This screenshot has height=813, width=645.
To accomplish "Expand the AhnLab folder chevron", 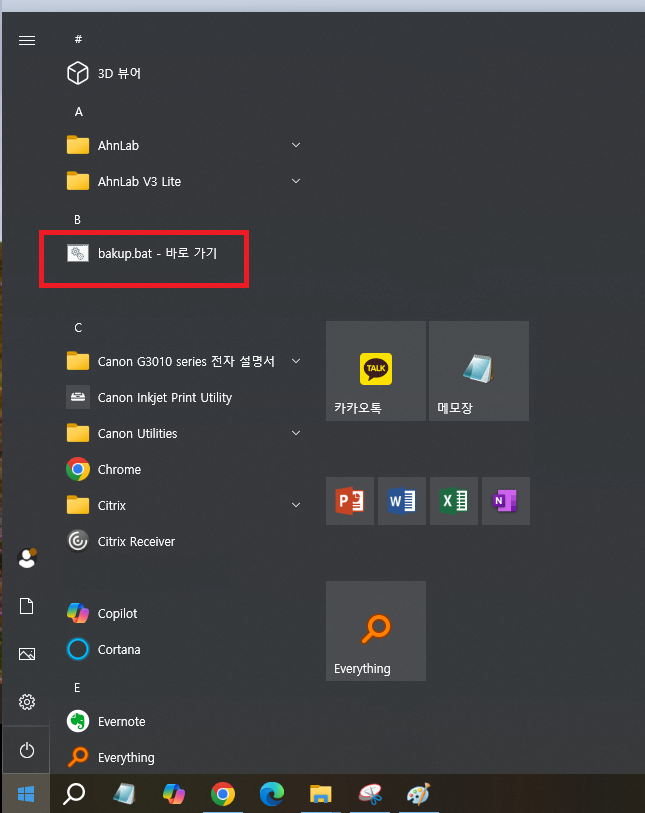I will pos(296,145).
